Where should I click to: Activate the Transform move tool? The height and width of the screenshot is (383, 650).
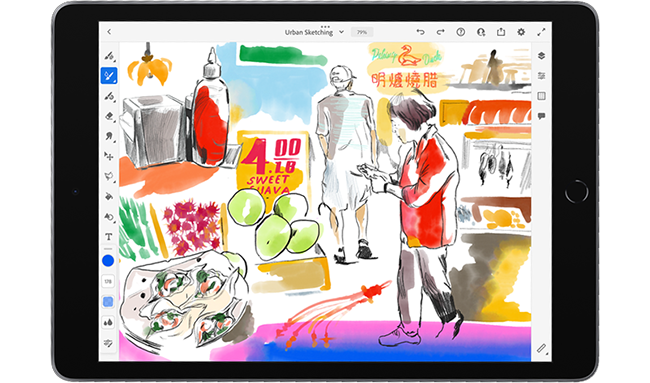pyautogui.click(x=109, y=156)
